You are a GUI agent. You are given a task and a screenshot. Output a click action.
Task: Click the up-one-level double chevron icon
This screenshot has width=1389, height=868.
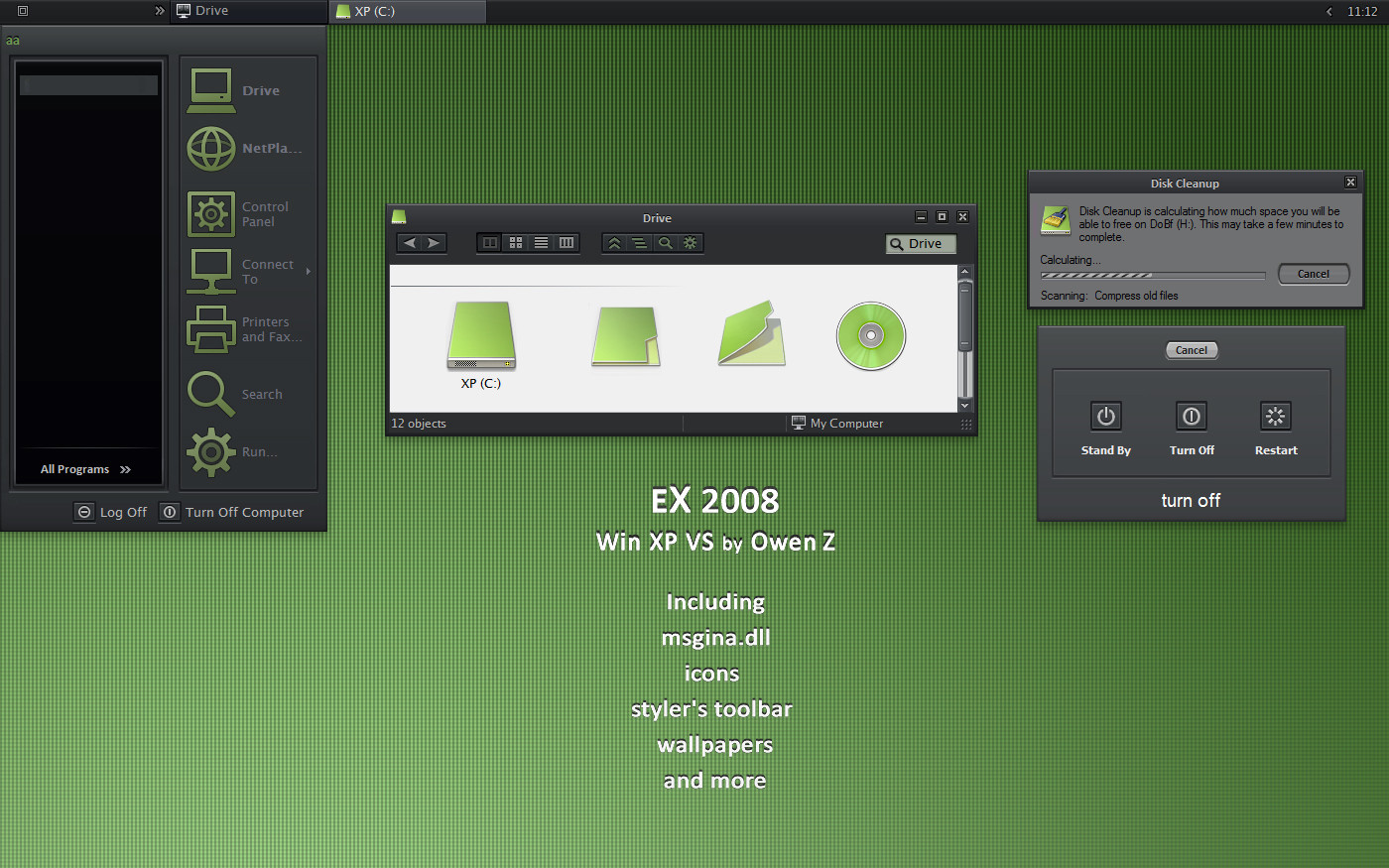coord(614,243)
